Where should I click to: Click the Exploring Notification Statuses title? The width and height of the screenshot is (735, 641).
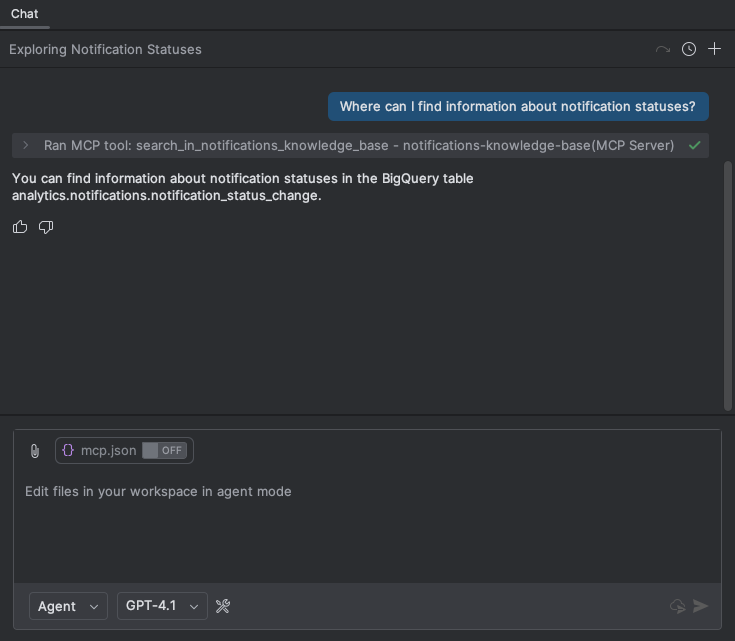click(105, 49)
